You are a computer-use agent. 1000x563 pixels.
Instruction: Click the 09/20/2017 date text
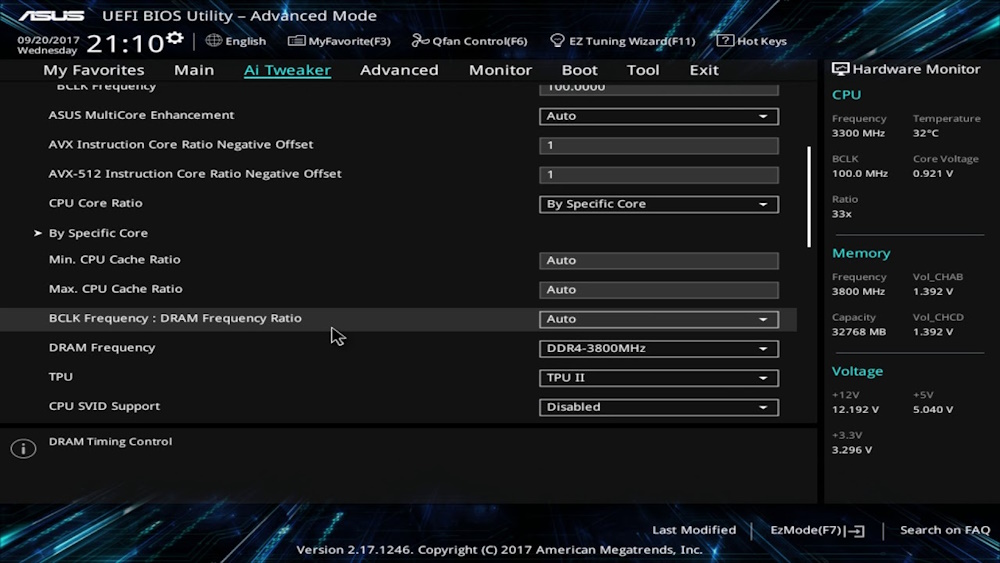[48, 40]
